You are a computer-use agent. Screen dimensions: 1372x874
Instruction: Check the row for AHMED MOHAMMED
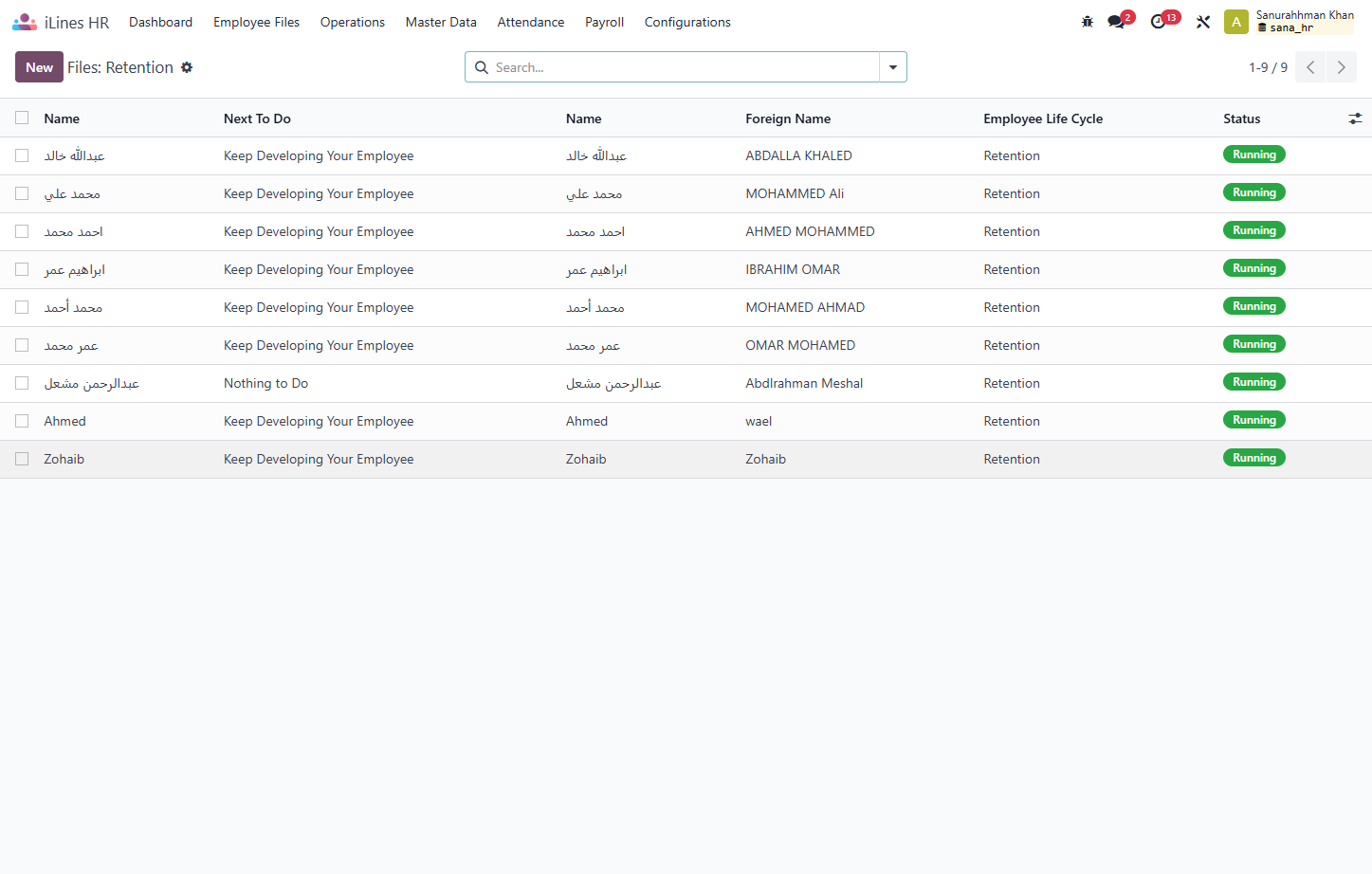point(22,231)
